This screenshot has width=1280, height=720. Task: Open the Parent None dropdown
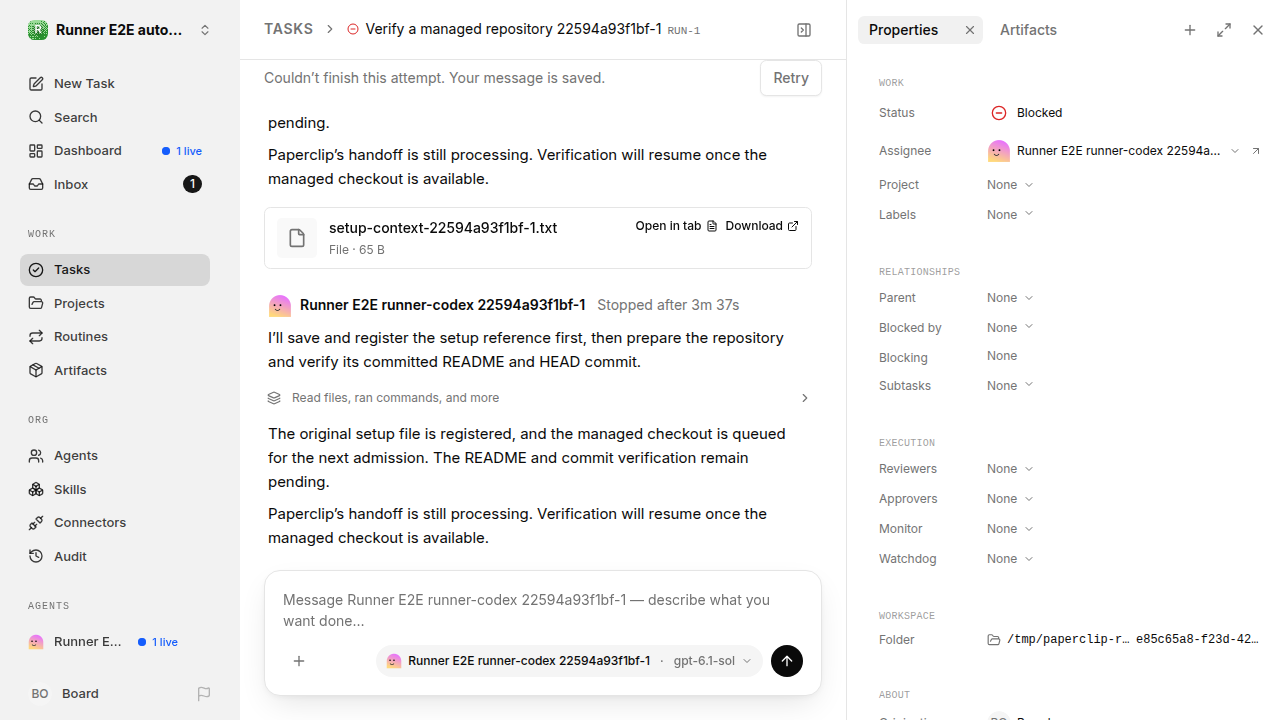click(x=1010, y=298)
